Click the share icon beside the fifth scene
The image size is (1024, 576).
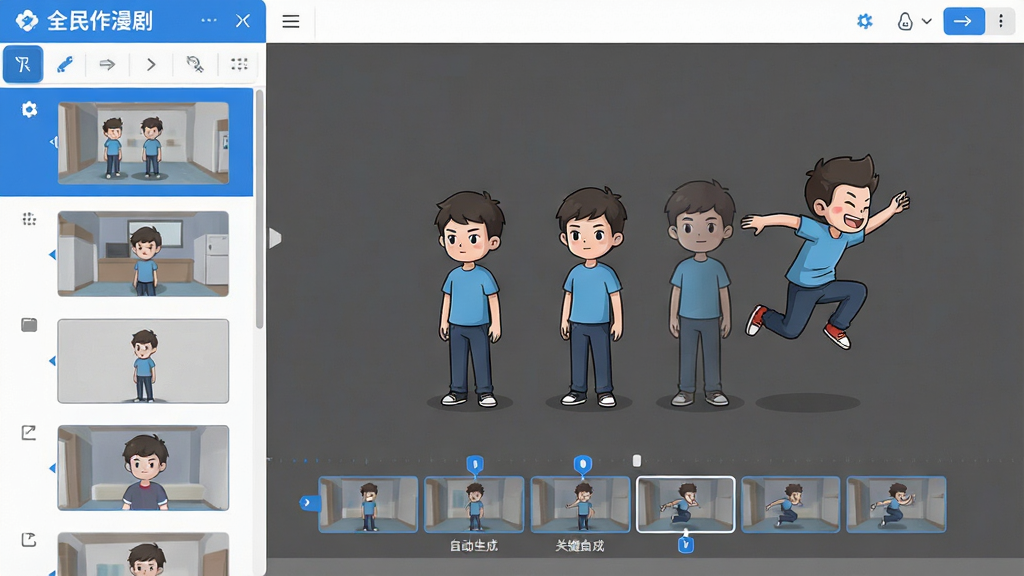[29, 539]
